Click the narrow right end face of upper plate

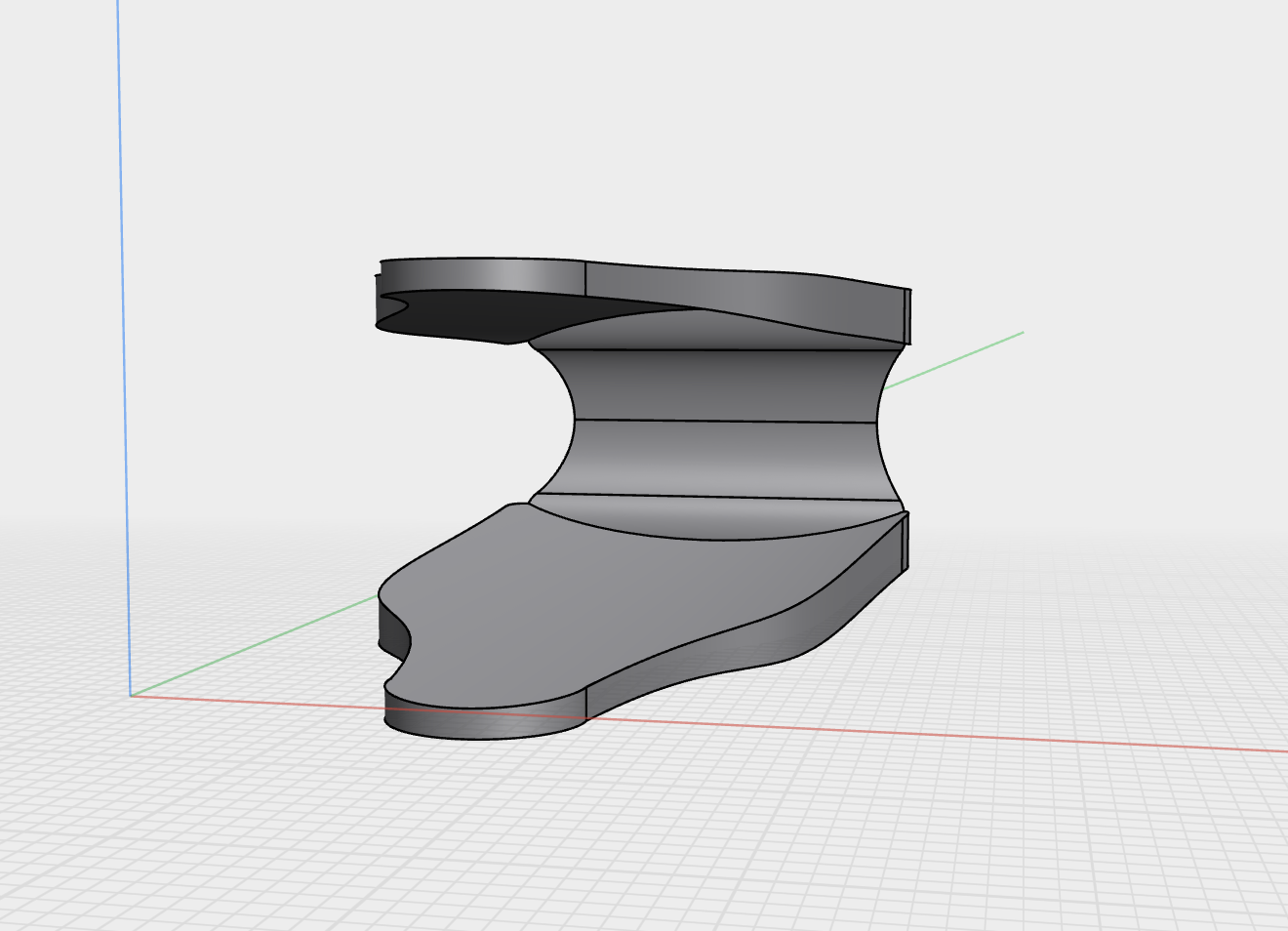907,316
